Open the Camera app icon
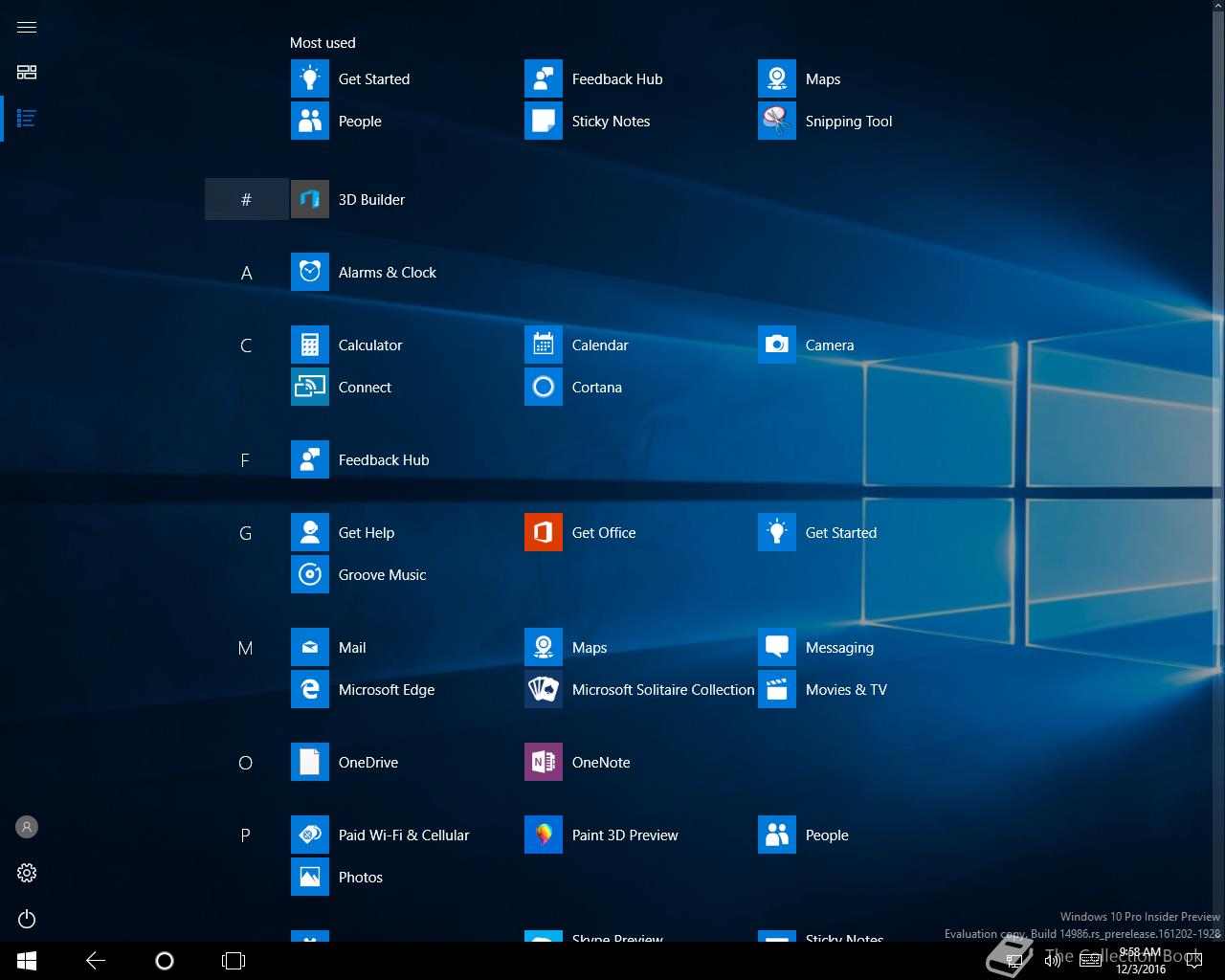 [x=777, y=345]
